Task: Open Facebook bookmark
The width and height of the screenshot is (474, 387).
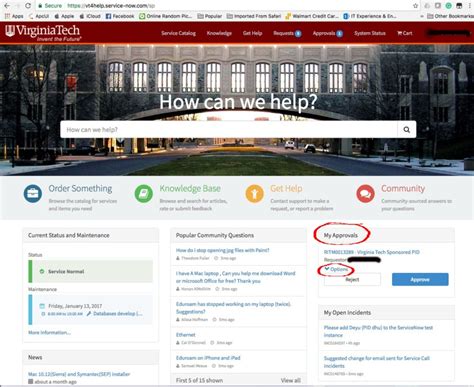Action: pos(120,16)
